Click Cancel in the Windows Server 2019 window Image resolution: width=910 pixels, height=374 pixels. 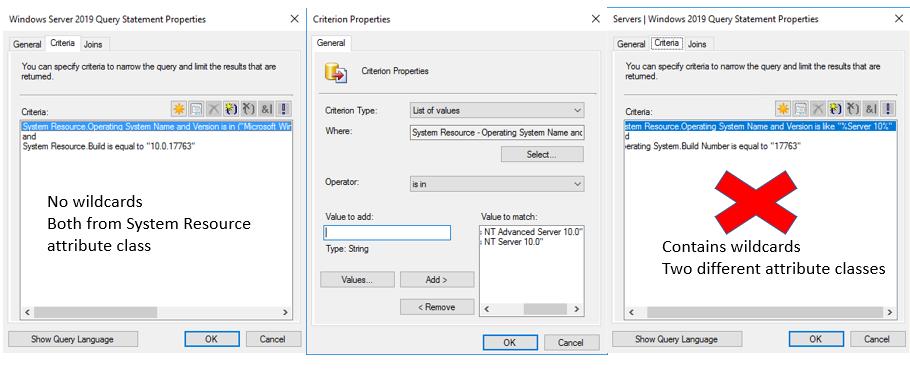click(273, 339)
